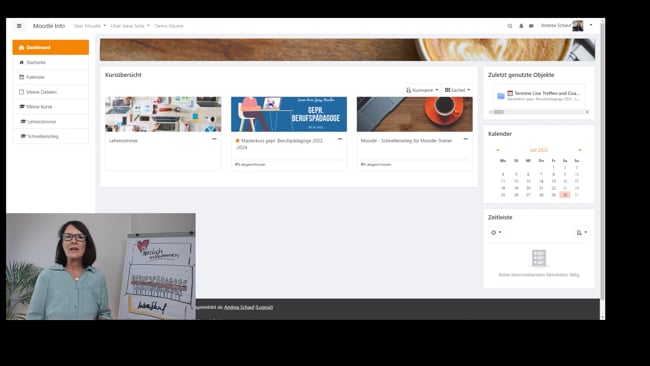Open Termine Live Treffen recent item
The height and width of the screenshot is (366, 650).
[x=539, y=96]
